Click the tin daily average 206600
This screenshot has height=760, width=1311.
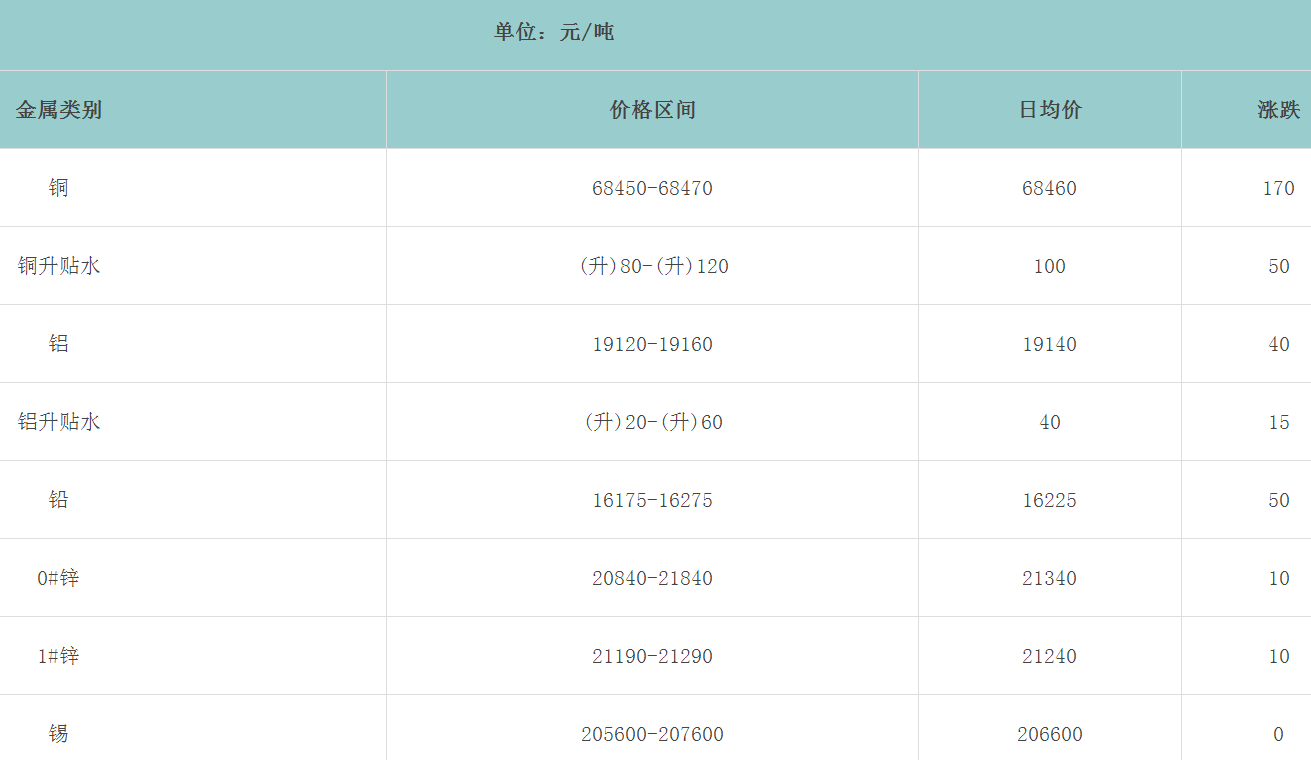click(1049, 734)
